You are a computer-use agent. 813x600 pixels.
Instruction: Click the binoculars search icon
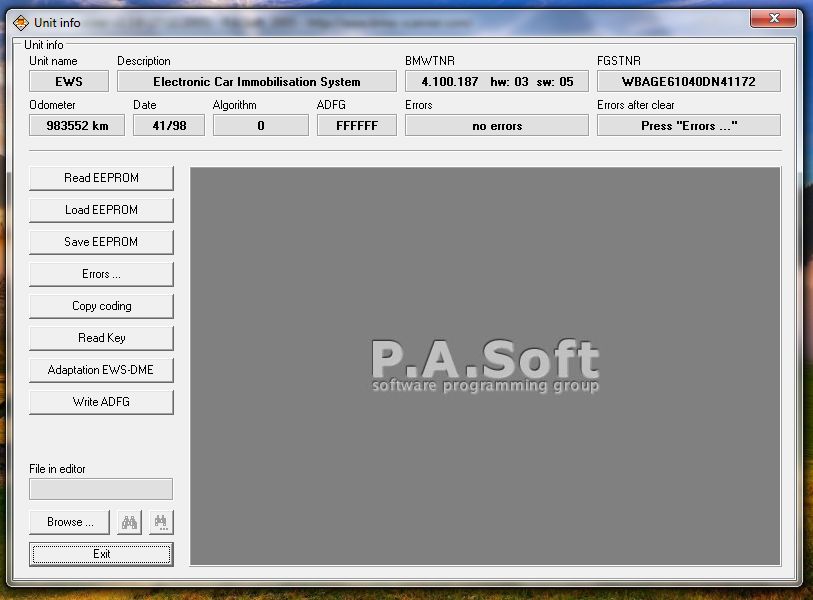pos(129,522)
